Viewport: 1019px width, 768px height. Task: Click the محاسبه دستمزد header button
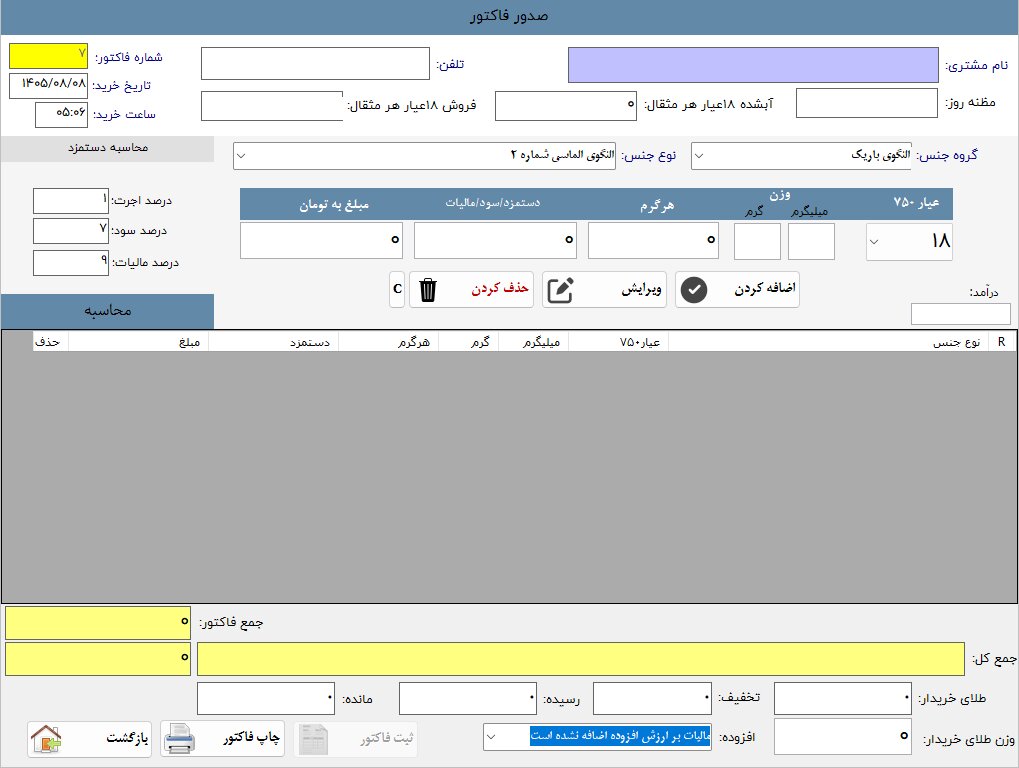pyautogui.click(x=107, y=148)
